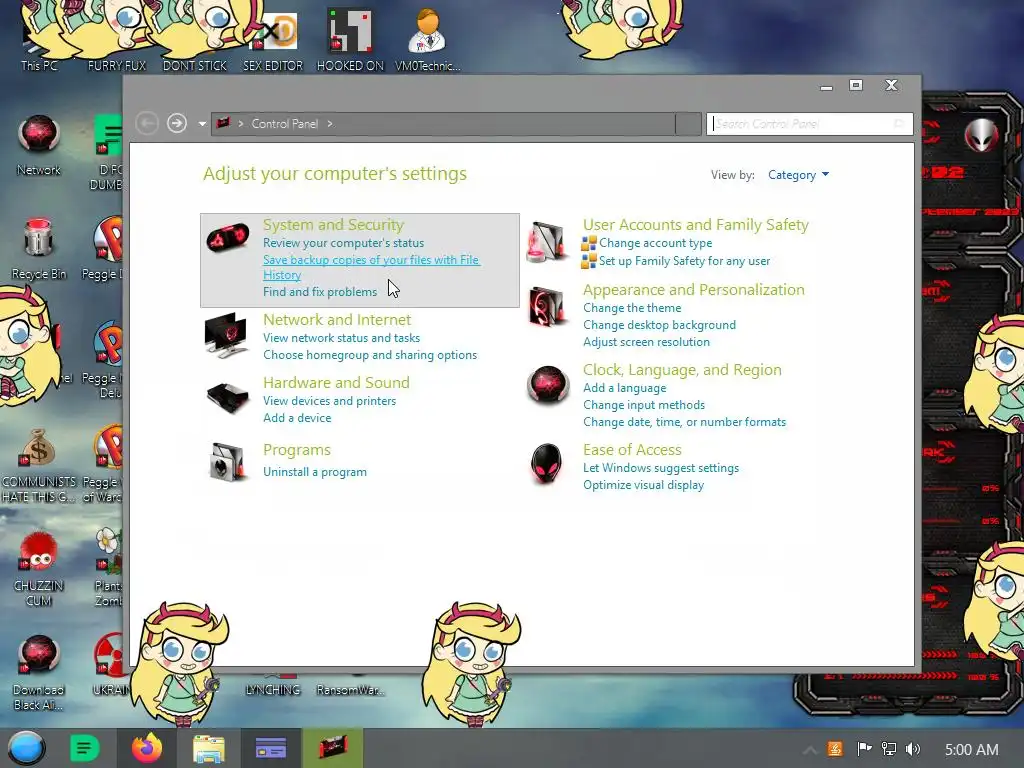
Task: Select the active Control Panel taskbar button
Action: (x=333, y=748)
